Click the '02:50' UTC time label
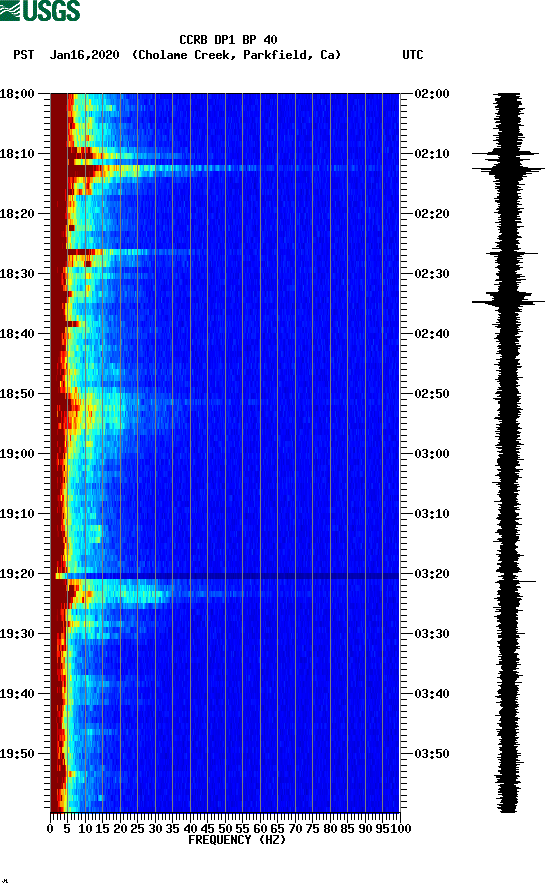Screen dimensions: 552x892 432,394
